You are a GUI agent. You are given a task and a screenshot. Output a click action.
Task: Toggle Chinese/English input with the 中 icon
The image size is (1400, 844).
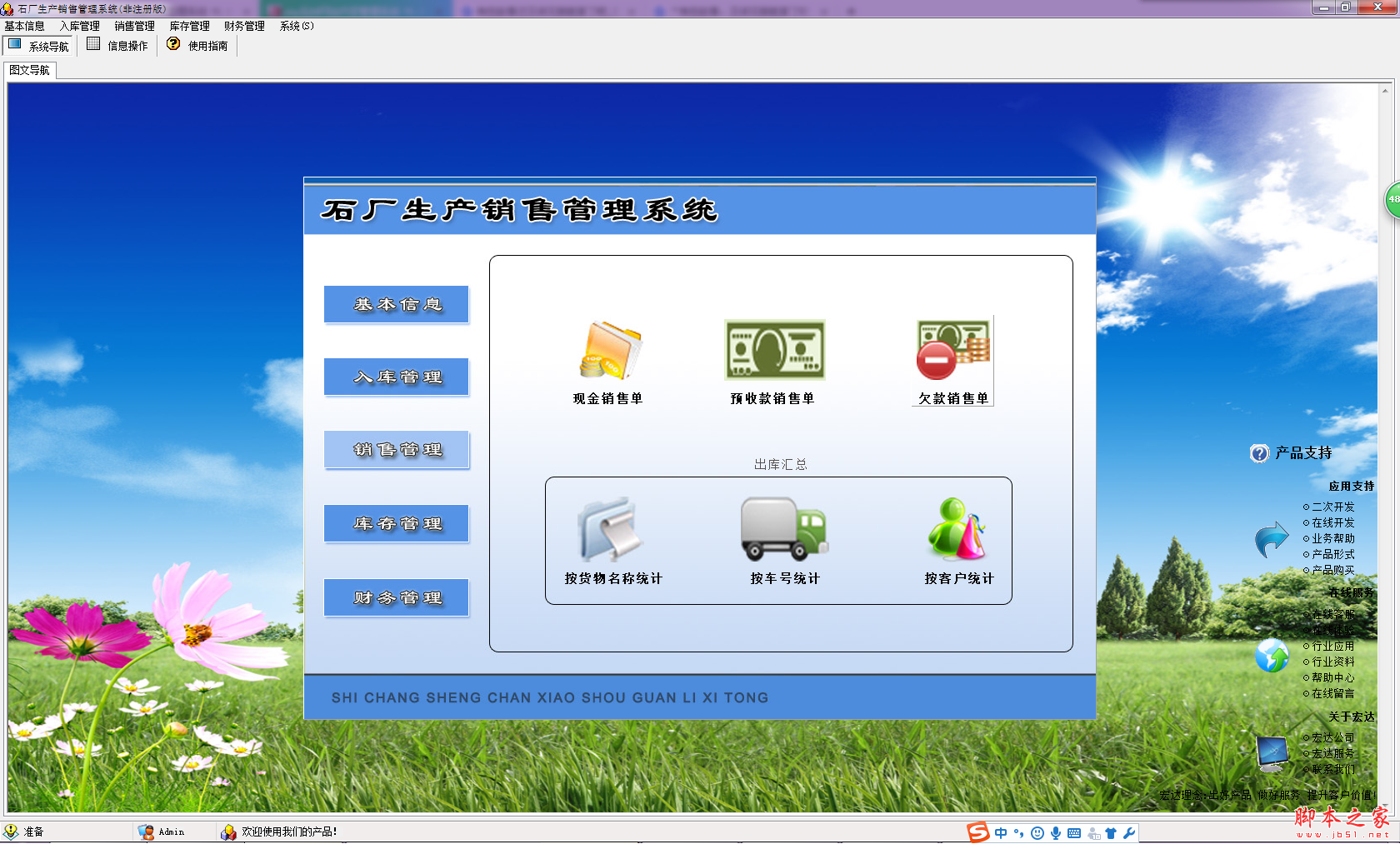click(999, 832)
